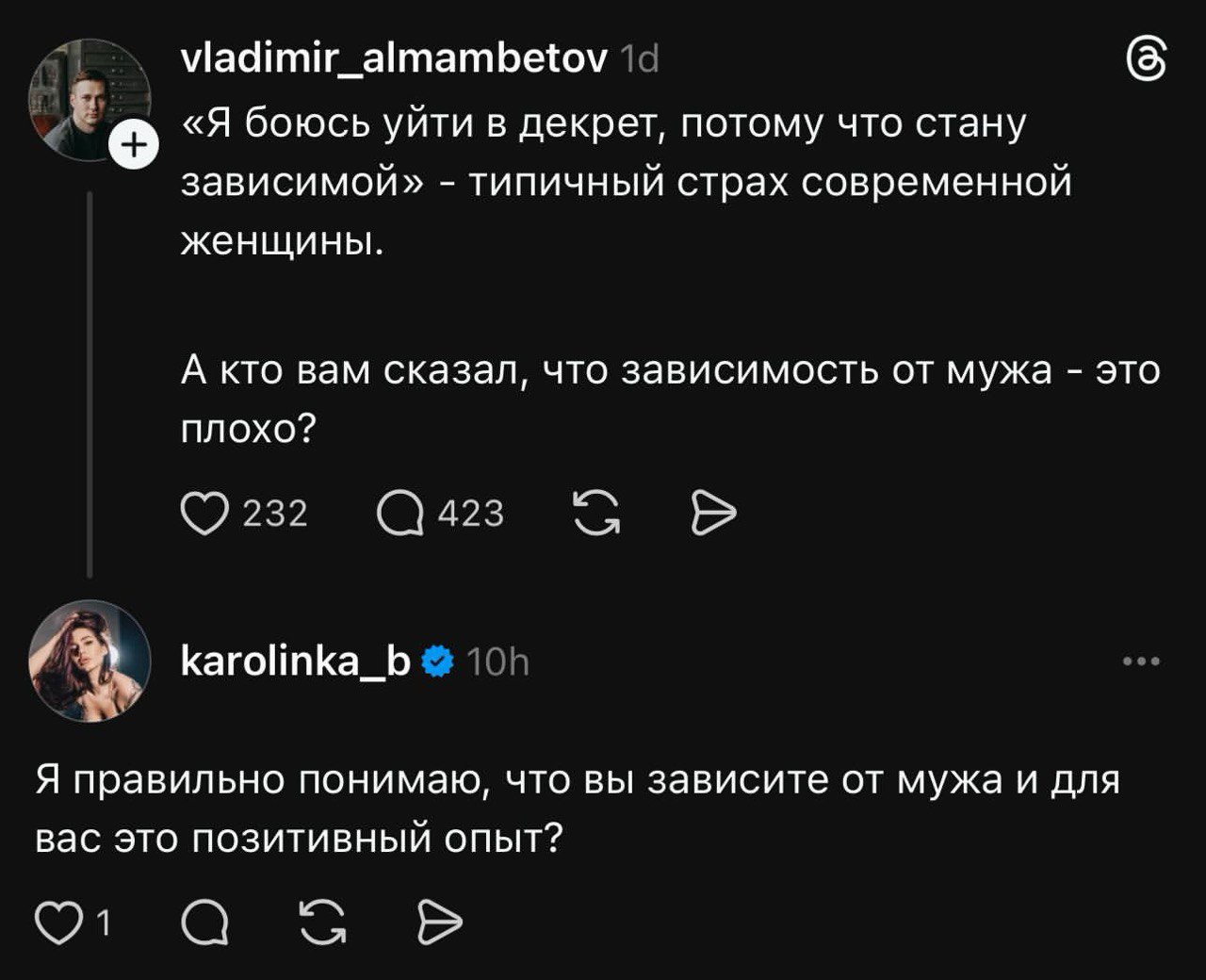The height and width of the screenshot is (980, 1206).
Task: Repost the karolinka_b reply
Action: (x=322, y=923)
